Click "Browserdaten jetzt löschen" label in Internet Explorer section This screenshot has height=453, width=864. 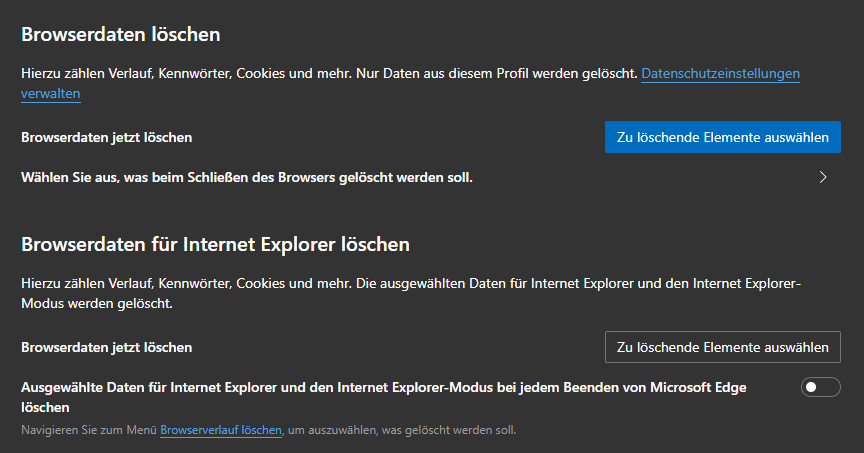pos(106,347)
